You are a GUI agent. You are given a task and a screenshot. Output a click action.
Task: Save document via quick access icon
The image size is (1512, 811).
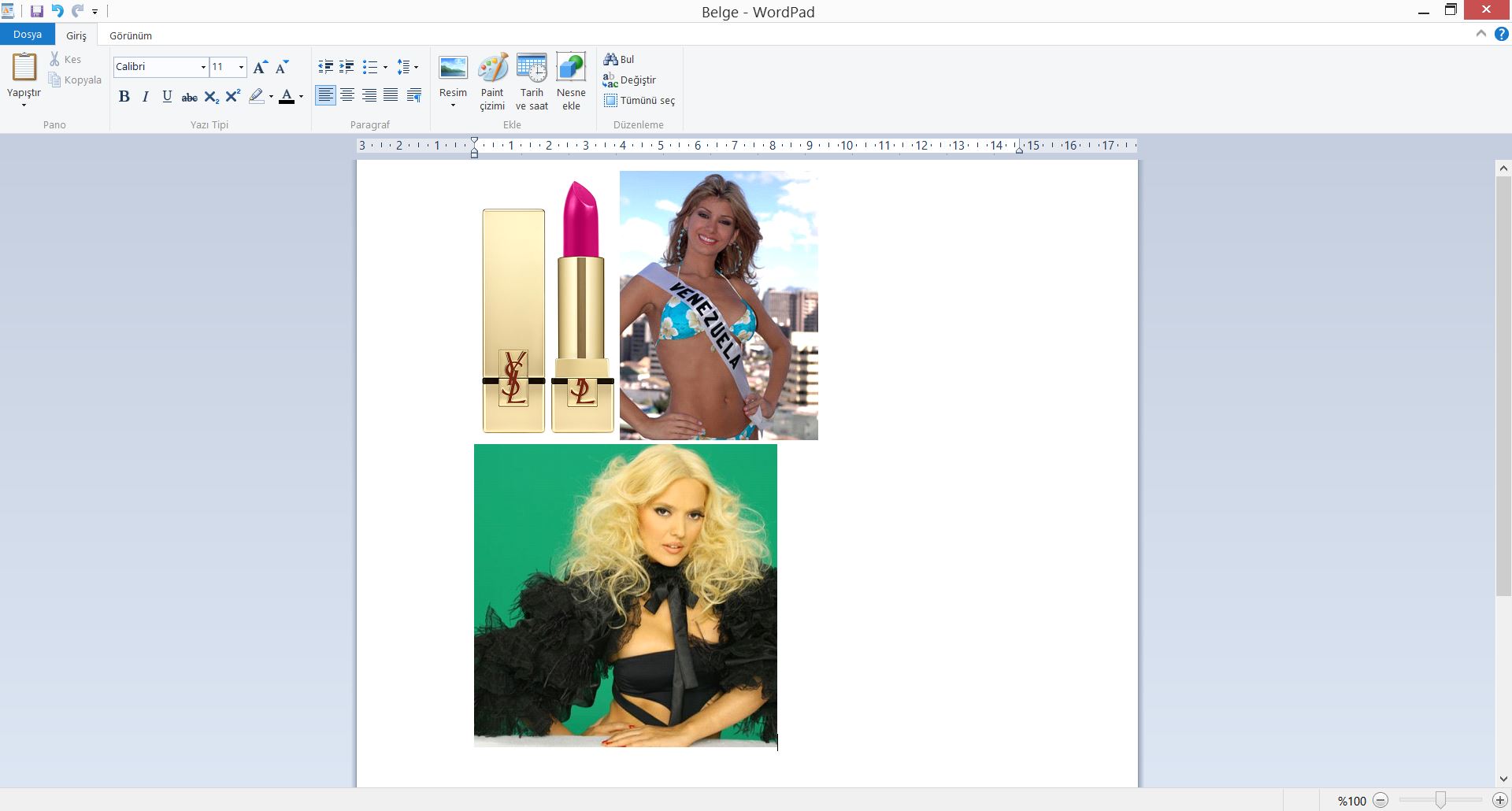coord(37,11)
